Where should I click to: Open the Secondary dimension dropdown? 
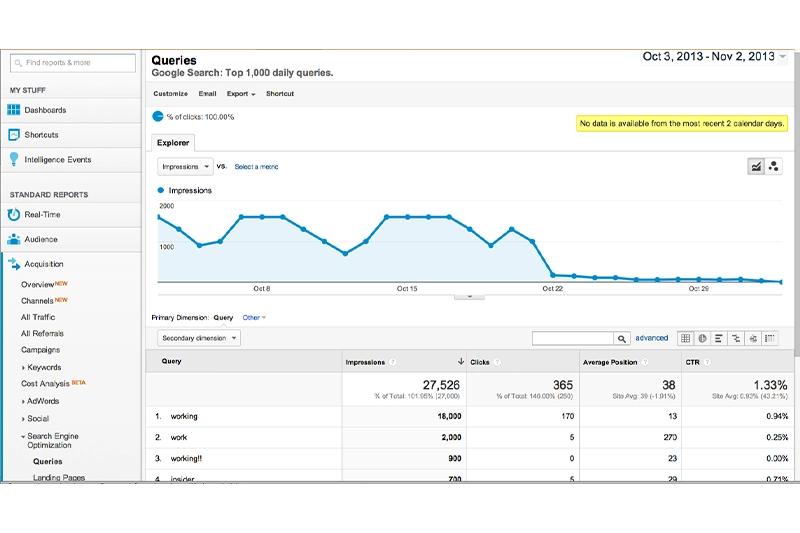(199, 338)
